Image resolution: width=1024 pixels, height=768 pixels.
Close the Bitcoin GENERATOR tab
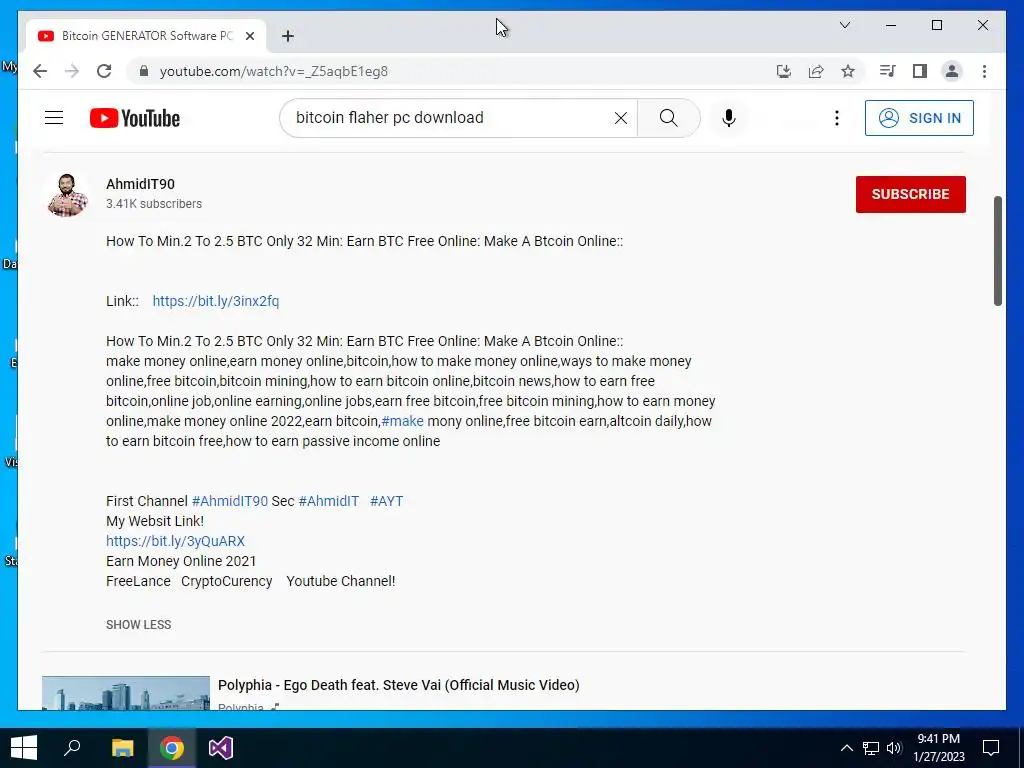coord(249,36)
